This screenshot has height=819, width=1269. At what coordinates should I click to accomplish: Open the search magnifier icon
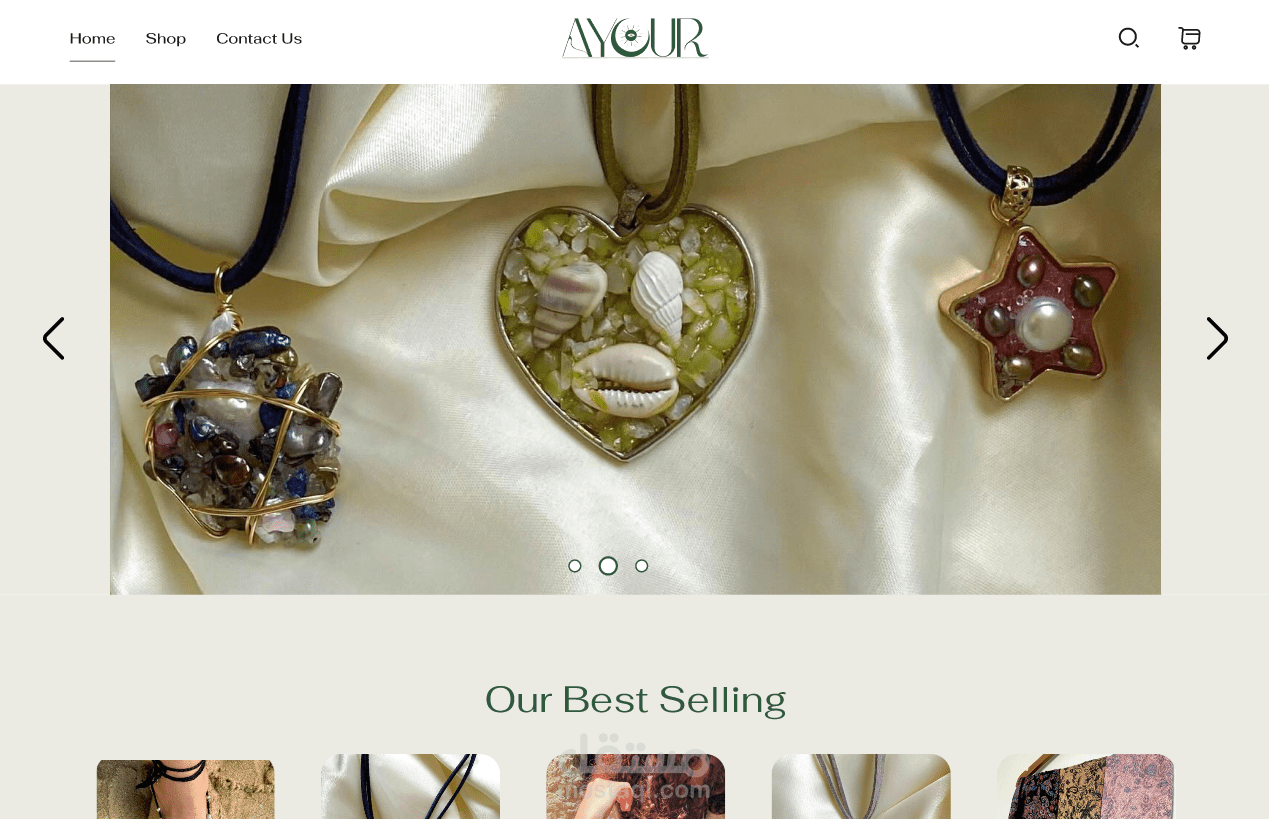[x=1129, y=38]
